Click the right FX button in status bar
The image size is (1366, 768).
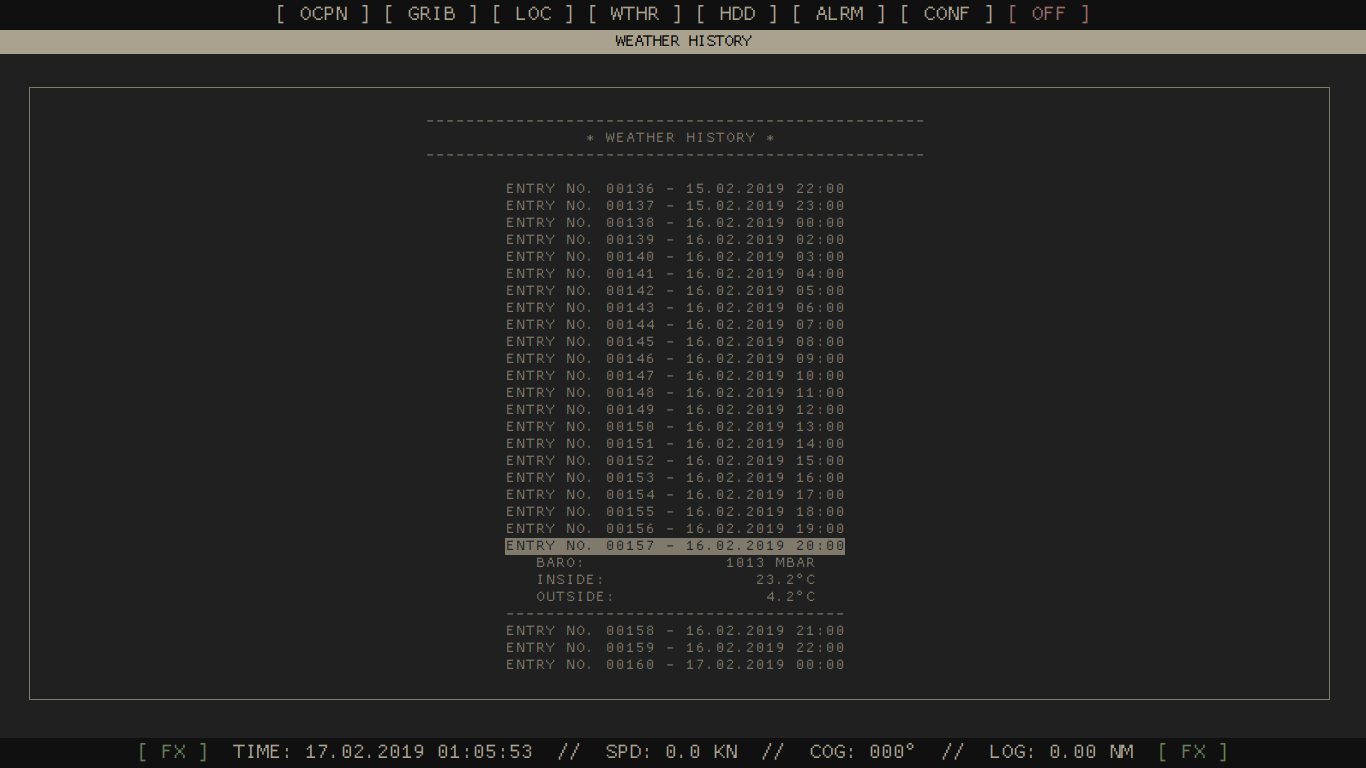tap(1193, 751)
